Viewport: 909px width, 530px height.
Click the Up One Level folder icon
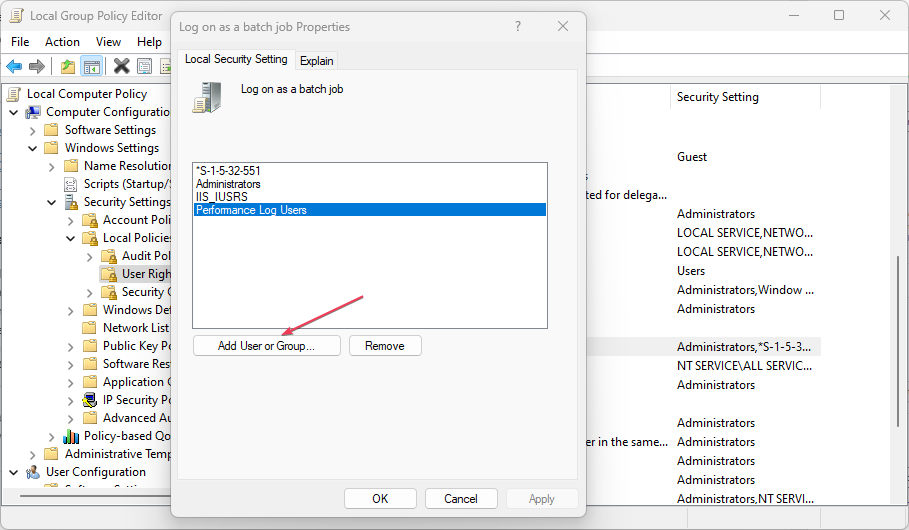pos(67,67)
